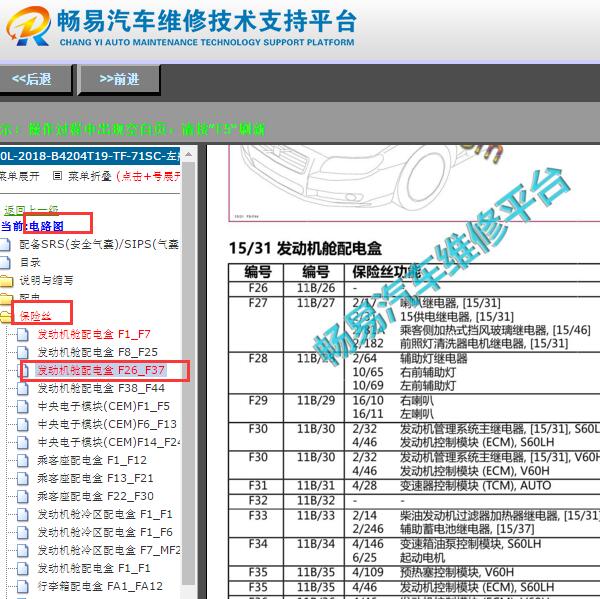Click the text 左前辅助灯
This screenshot has width=600, height=599.
pyautogui.click(x=428, y=385)
